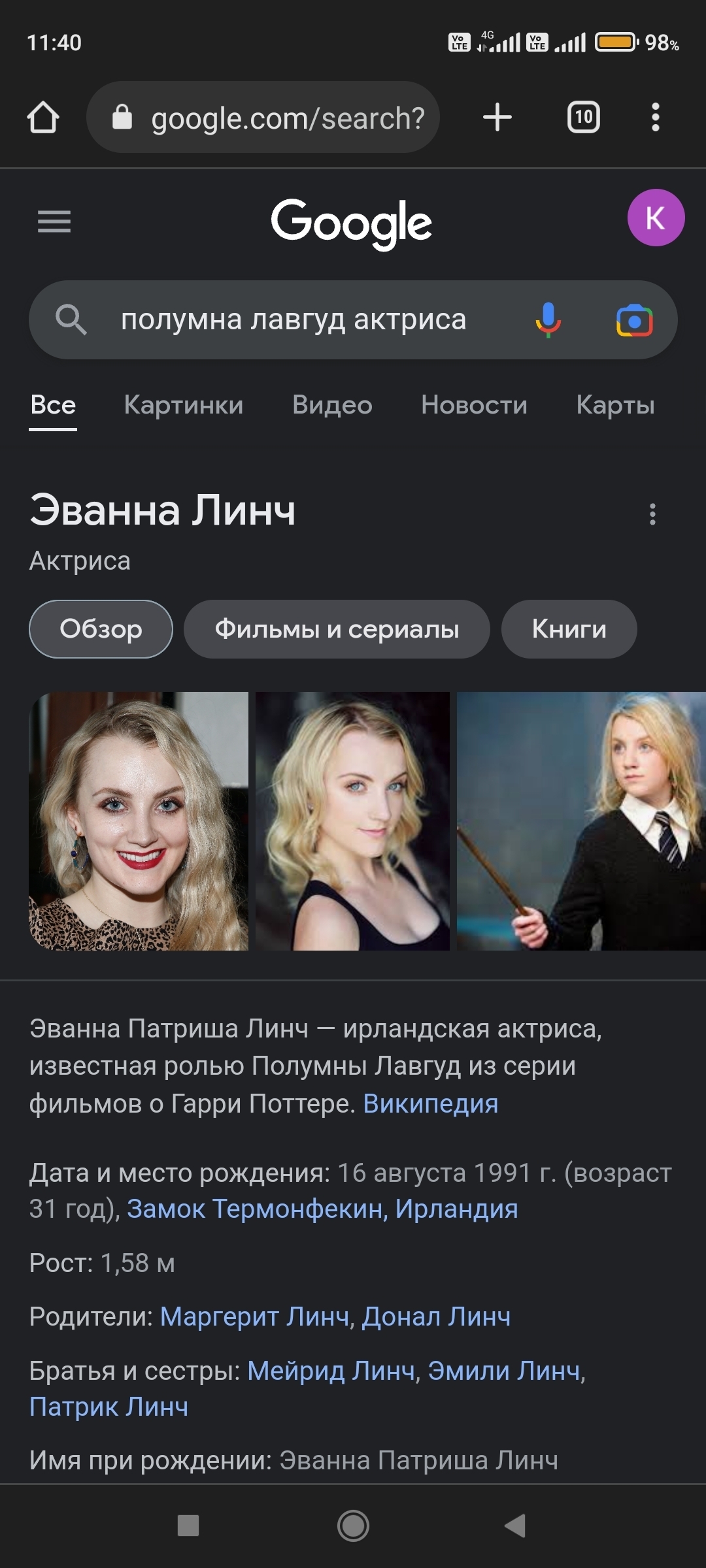Start voice search with microphone icon
706x1568 pixels.
pos(548,320)
